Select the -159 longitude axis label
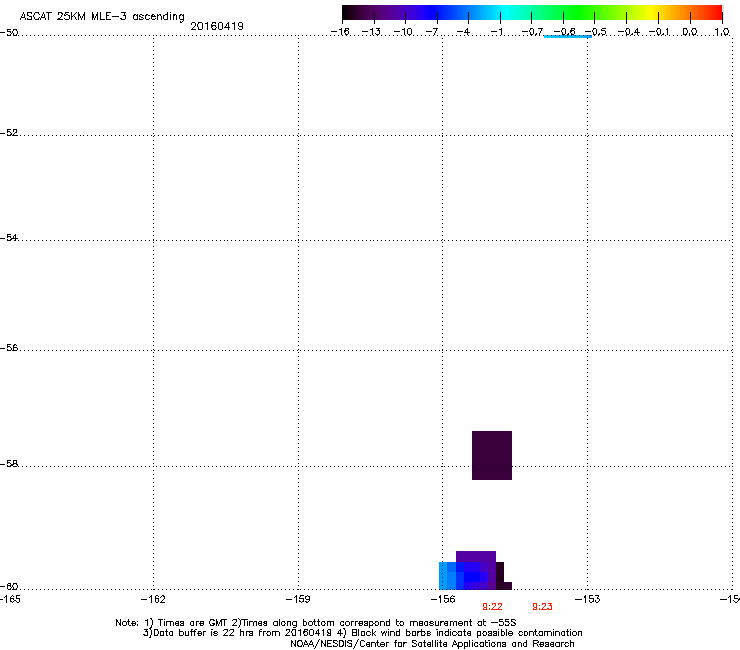Image resolution: width=740 pixels, height=650 pixels. click(x=298, y=599)
